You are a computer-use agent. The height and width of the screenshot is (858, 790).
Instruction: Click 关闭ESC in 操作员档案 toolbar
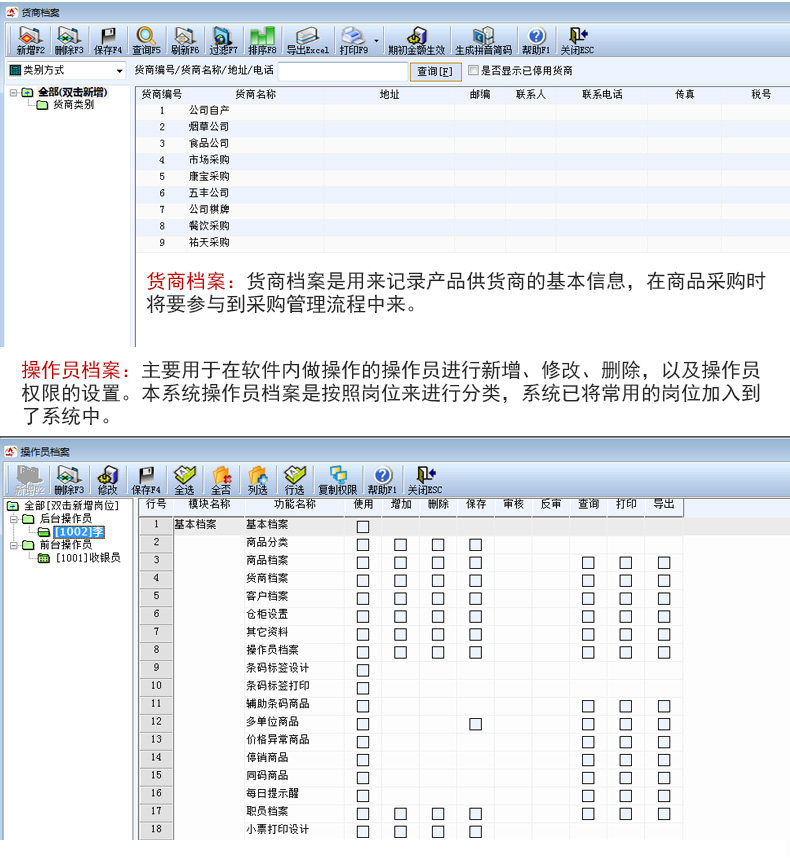425,480
